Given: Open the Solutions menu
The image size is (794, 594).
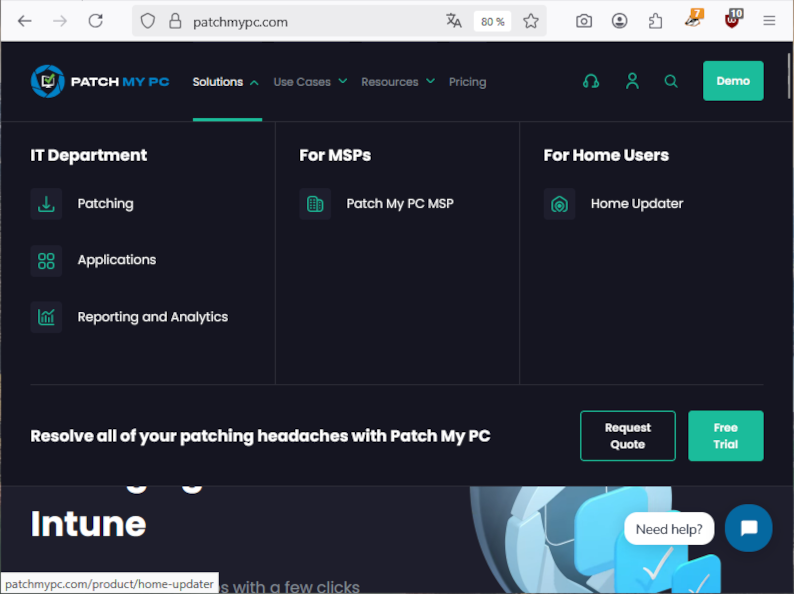Looking at the screenshot, I should 218,82.
